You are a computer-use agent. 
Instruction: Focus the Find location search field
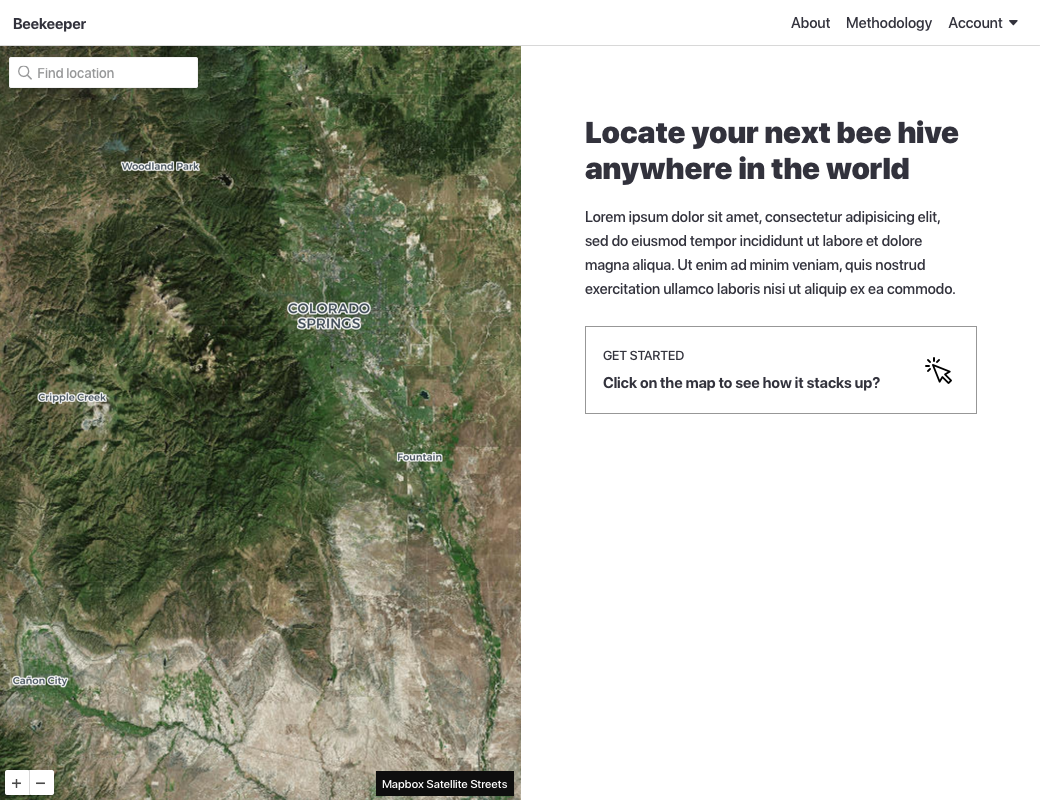103,72
